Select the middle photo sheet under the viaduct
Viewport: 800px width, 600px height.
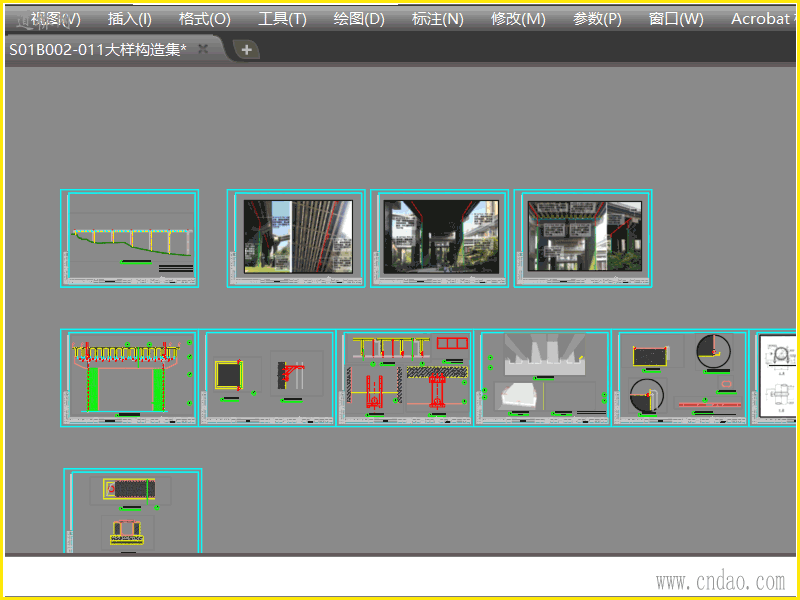(x=439, y=238)
